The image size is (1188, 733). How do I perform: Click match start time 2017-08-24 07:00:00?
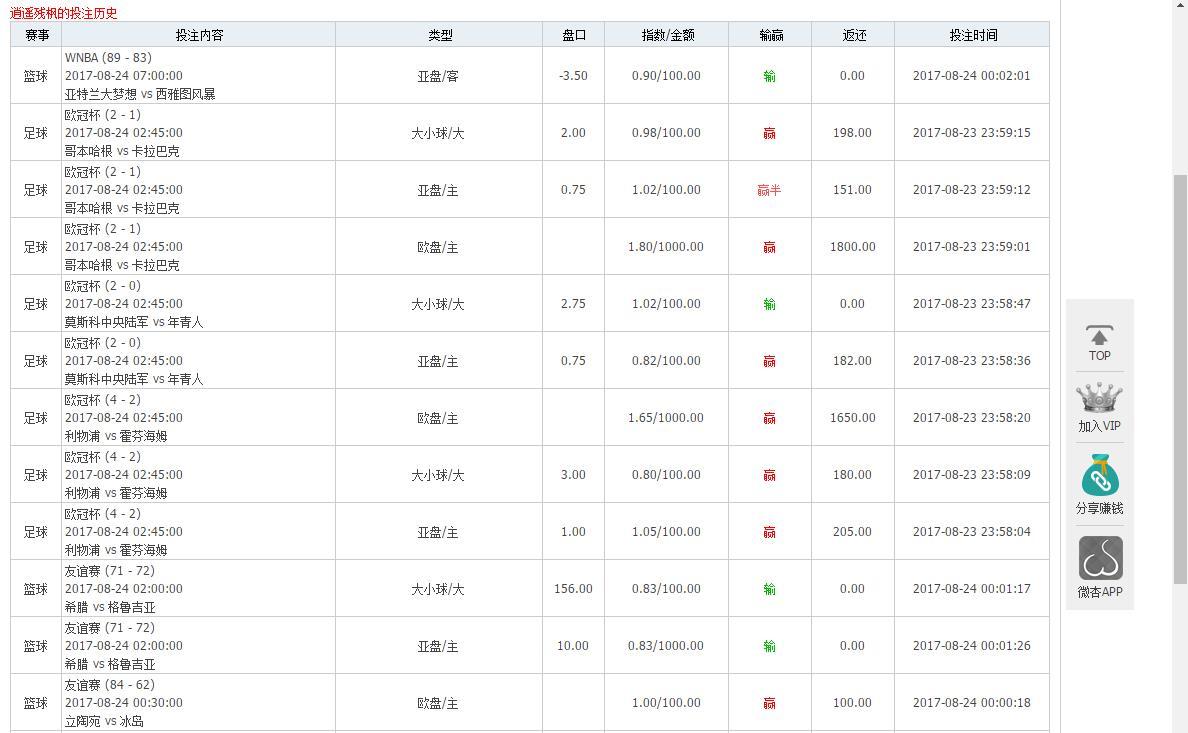(123, 76)
